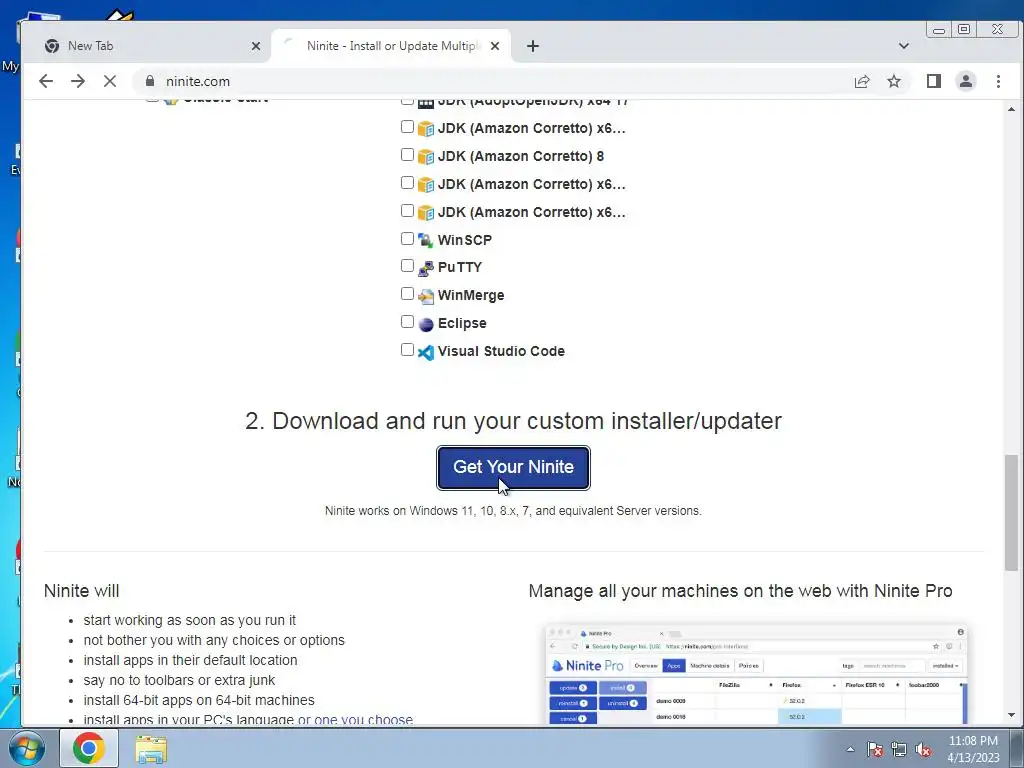The height and width of the screenshot is (768, 1024).
Task: Open a new browser tab
Action: tap(533, 46)
